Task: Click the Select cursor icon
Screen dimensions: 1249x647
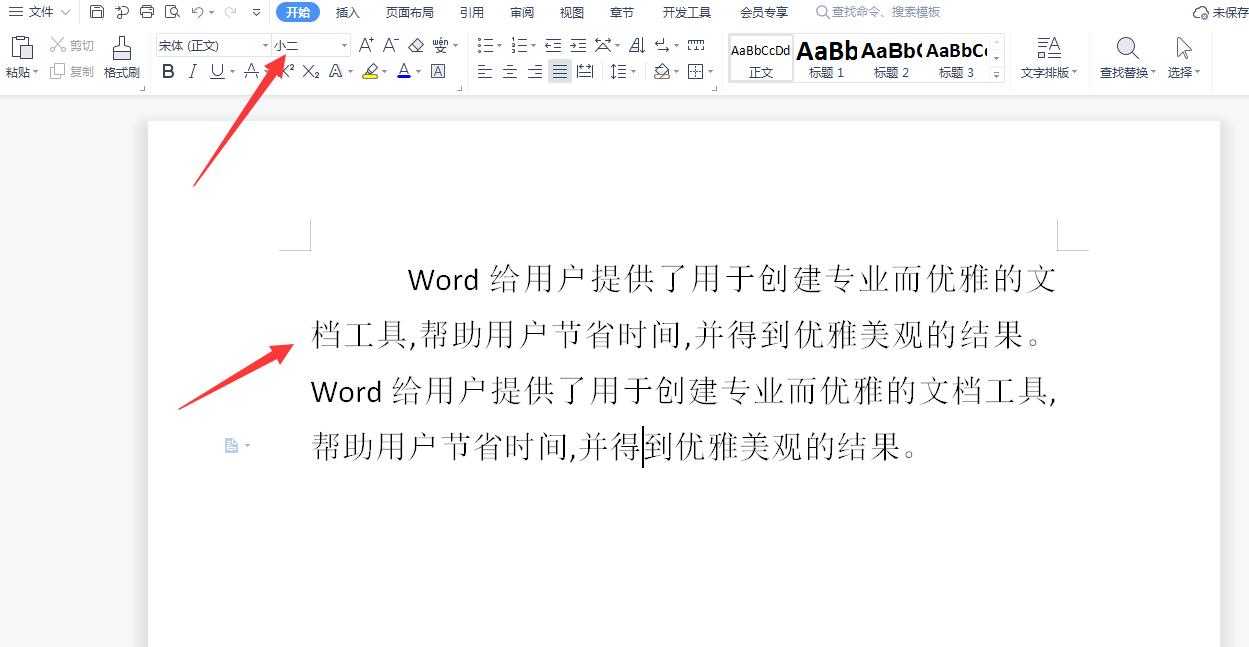Action: point(1184,48)
